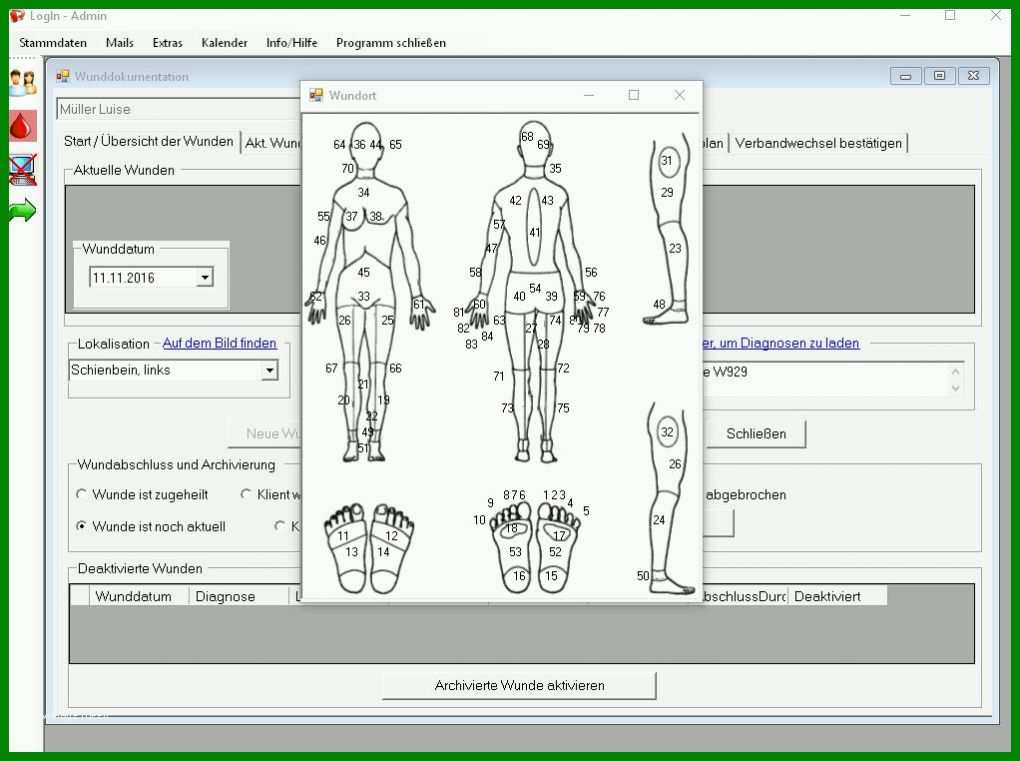Close the Wunddokumentation window

click(973, 76)
